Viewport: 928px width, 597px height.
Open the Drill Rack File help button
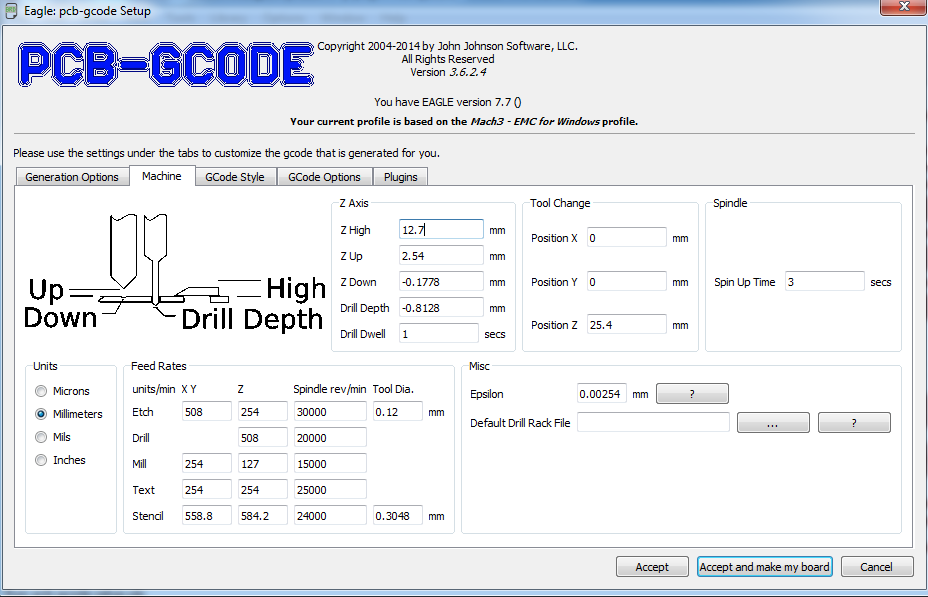[854, 423]
